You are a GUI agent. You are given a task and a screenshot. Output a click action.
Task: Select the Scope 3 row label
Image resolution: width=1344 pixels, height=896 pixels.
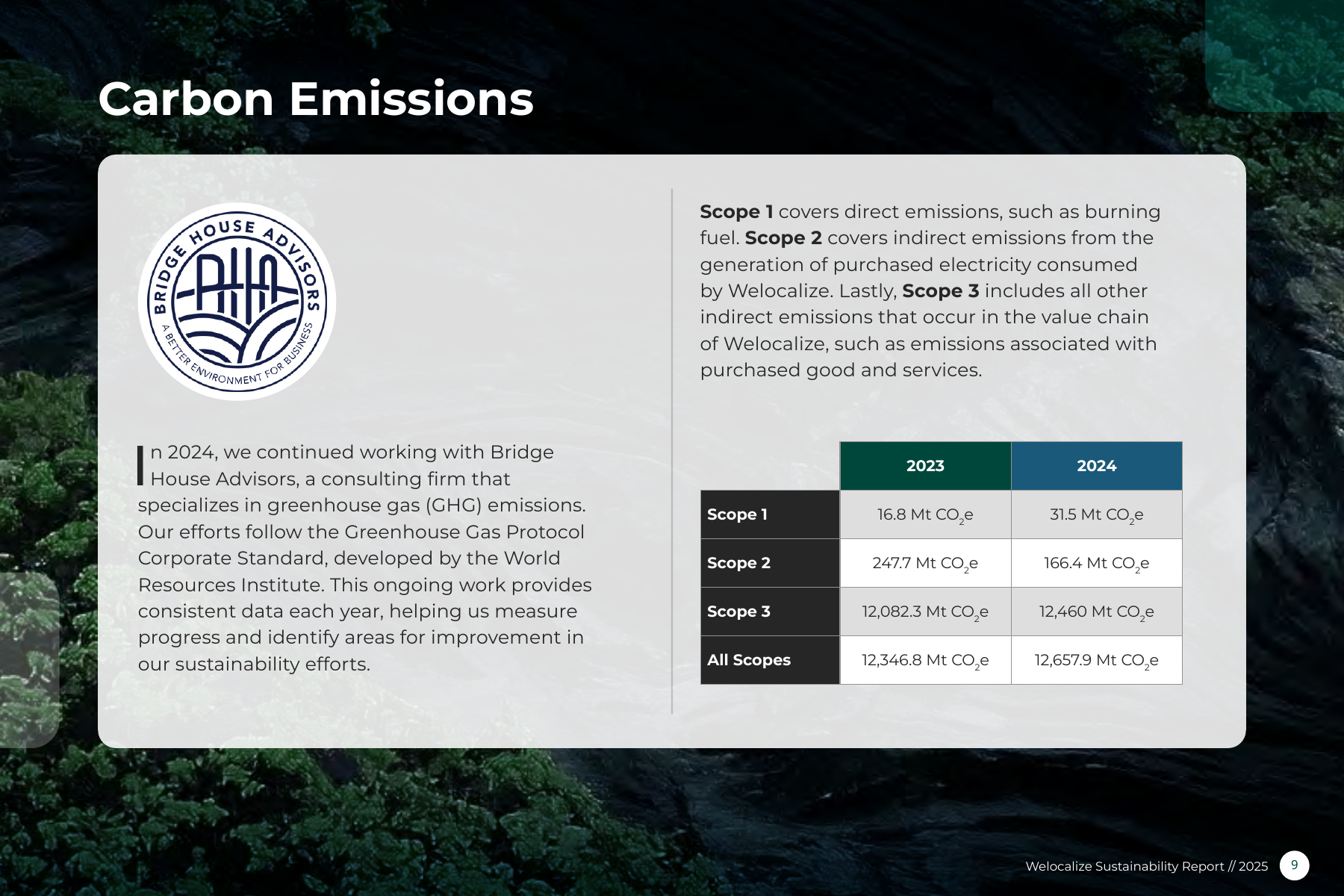click(x=770, y=612)
